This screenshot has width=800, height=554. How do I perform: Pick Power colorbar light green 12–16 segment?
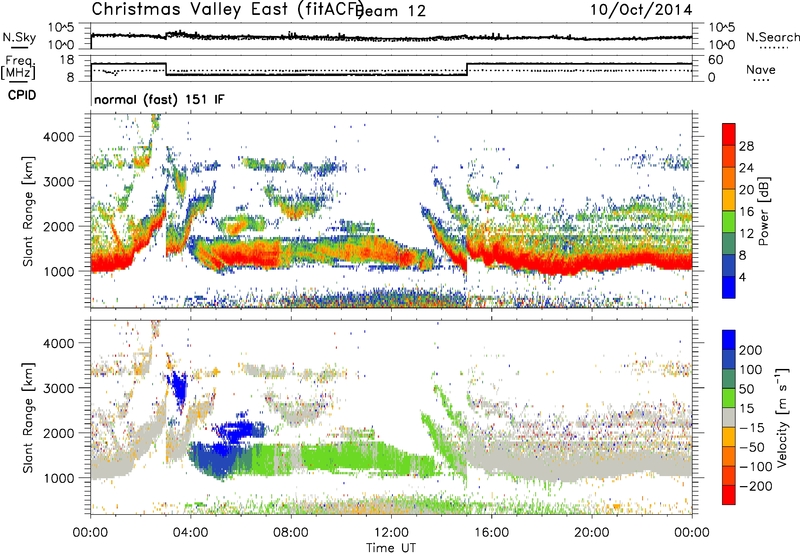729,222
